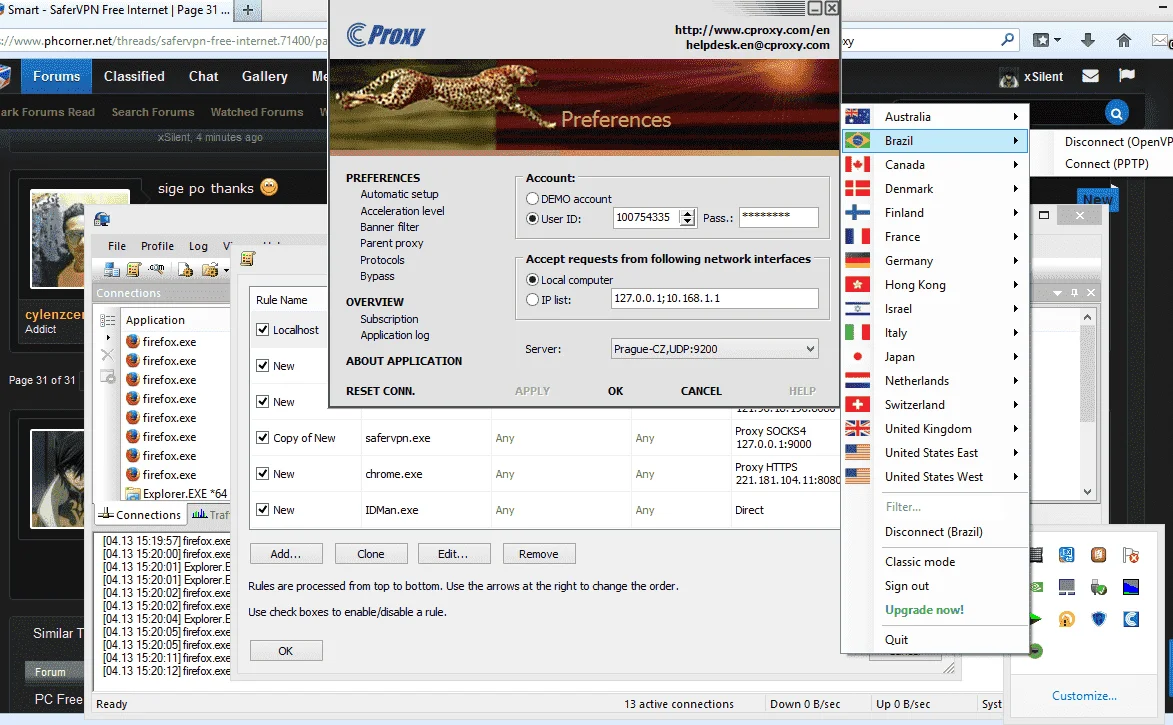1173x725 pixels.
Task: Click the Clone button in rules dialog
Action: tap(371, 554)
